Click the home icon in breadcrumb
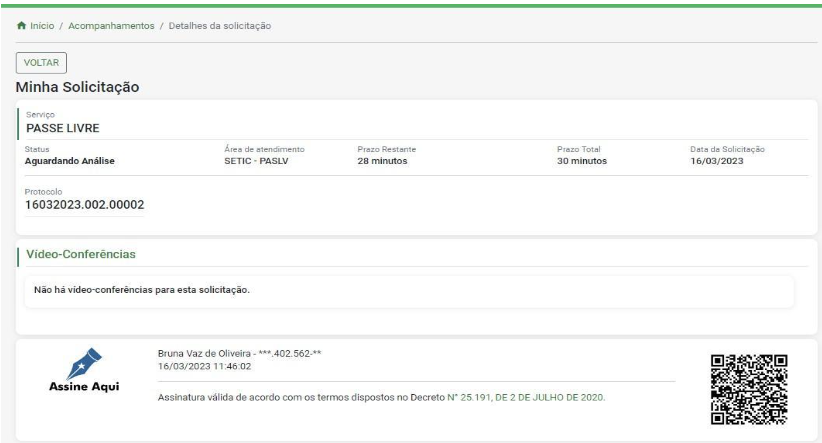Screen dimensions: 822x443 click(x=21, y=25)
